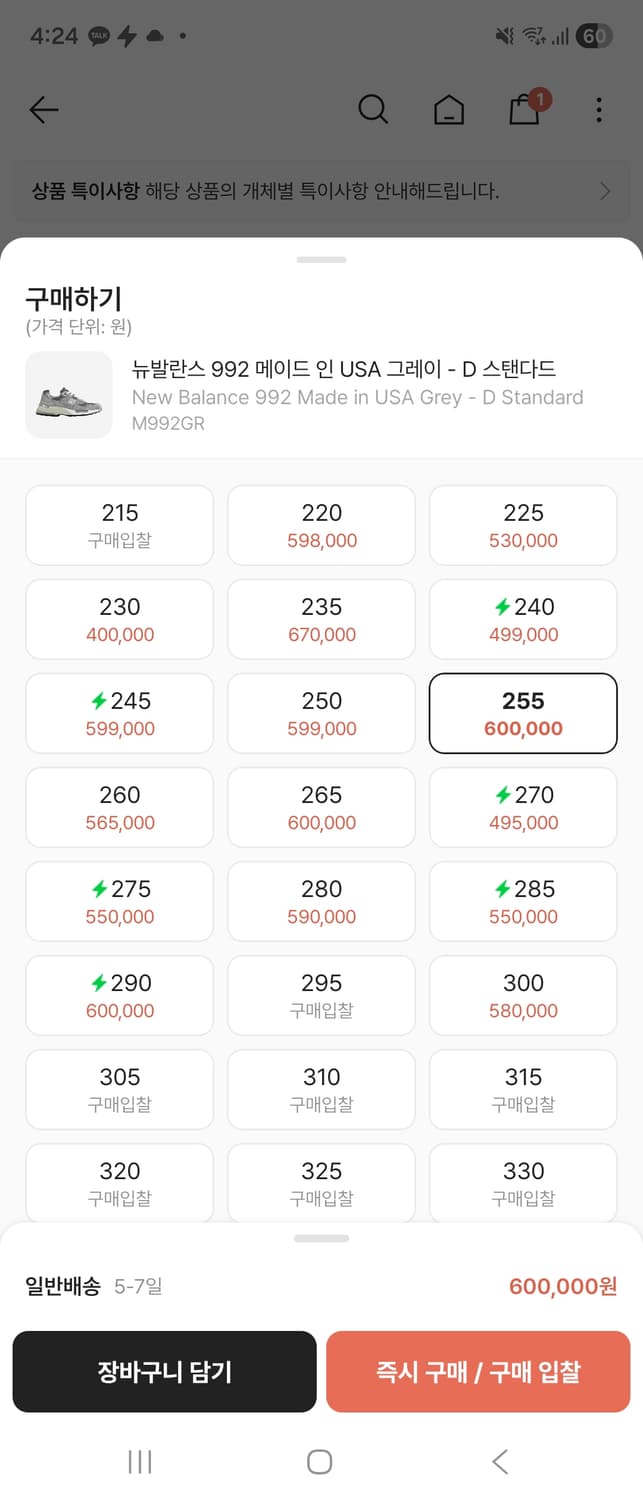643x1500 pixels.
Task: Open the three-dot more options menu
Action: click(599, 110)
